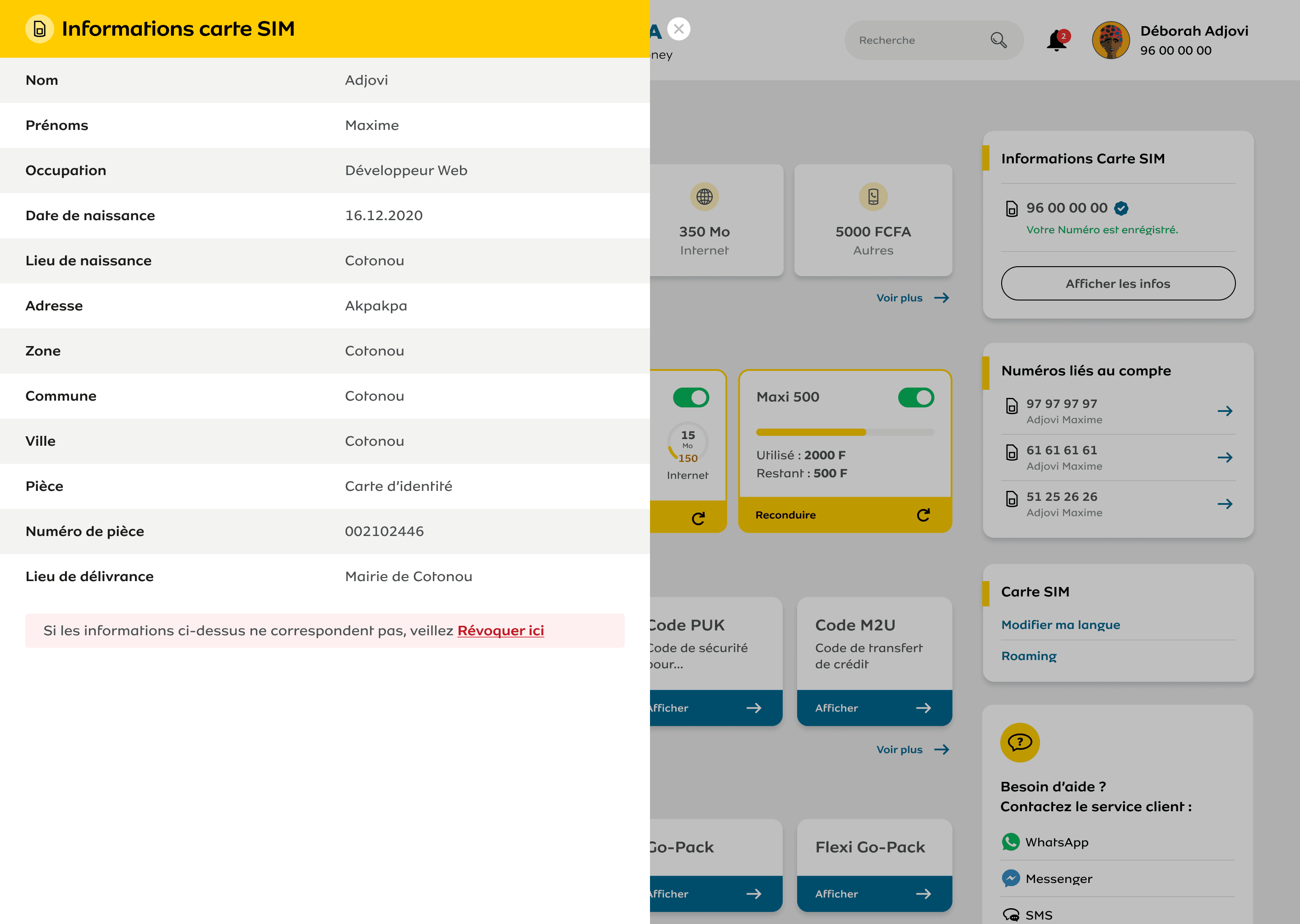Image resolution: width=1300 pixels, height=924 pixels.
Task: Toggle off the Maxi 500 switch
Action: [x=916, y=397]
